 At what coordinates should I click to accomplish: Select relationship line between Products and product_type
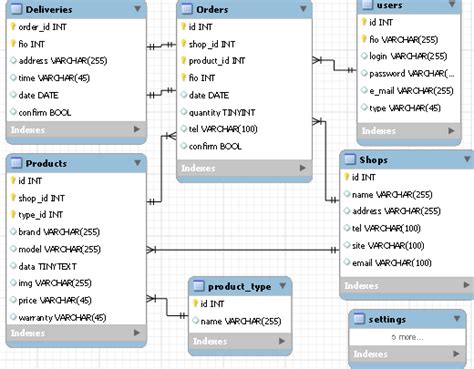167,307
